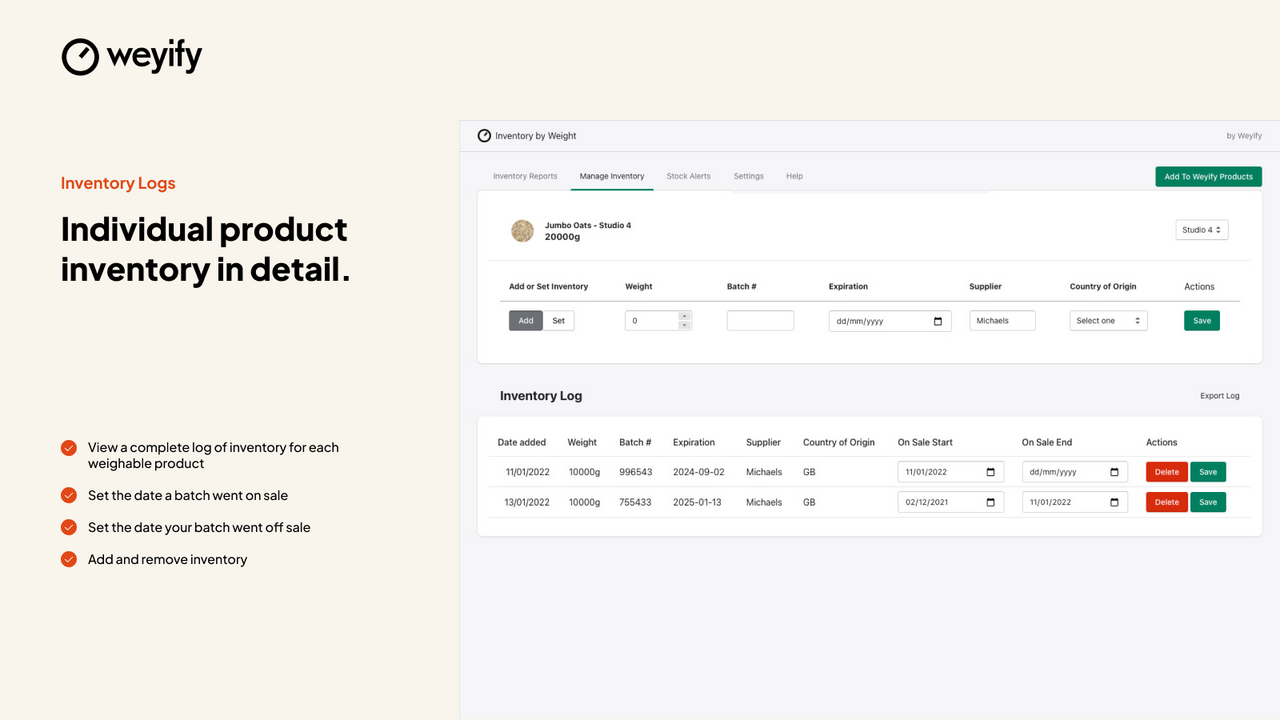1280x720 pixels.
Task: Open the Country of Origin Select one dropdown
Action: click(1109, 321)
